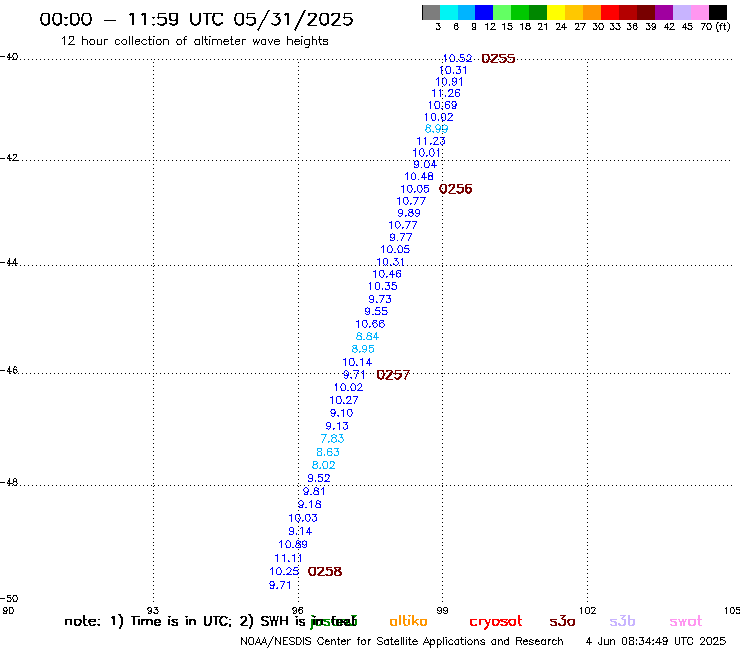Viewport: 740px width, 650px height.
Task: Click the pink swatch in the color scale
Action: [x=699, y=12]
